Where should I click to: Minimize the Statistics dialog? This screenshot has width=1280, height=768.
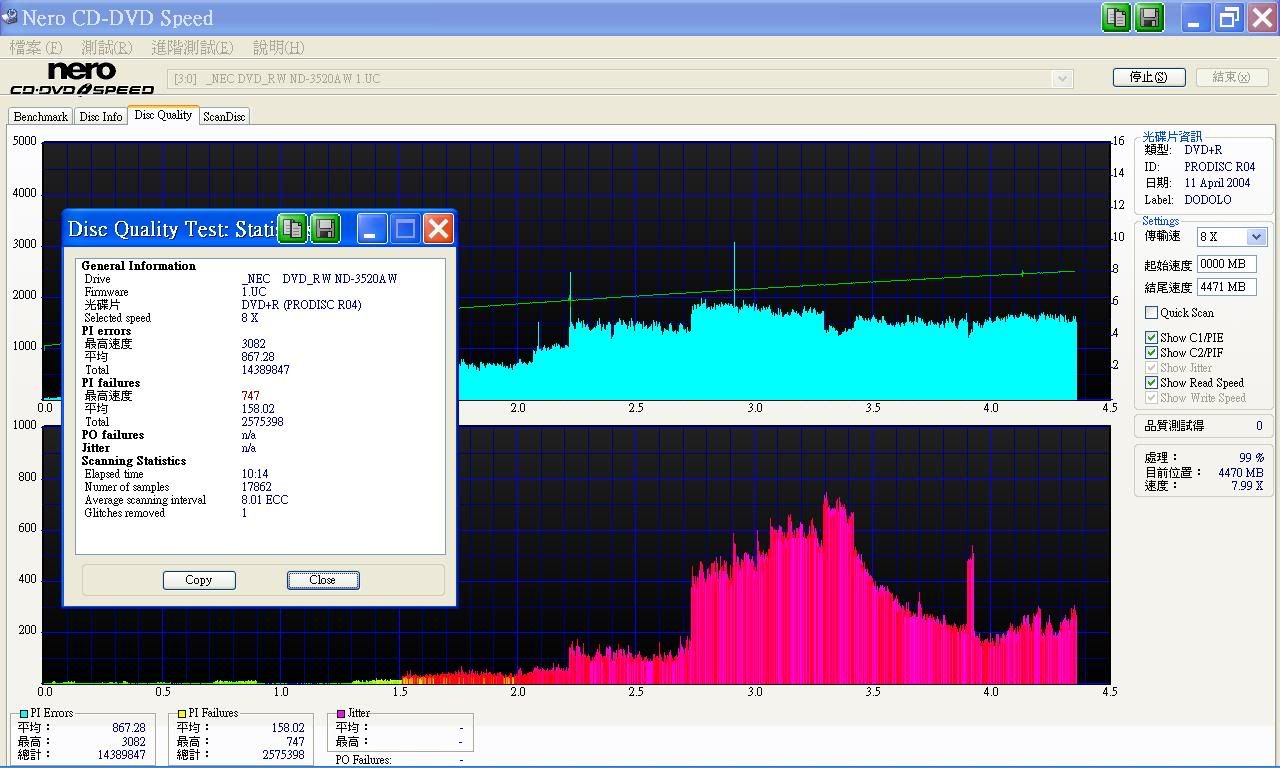click(372, 229)
